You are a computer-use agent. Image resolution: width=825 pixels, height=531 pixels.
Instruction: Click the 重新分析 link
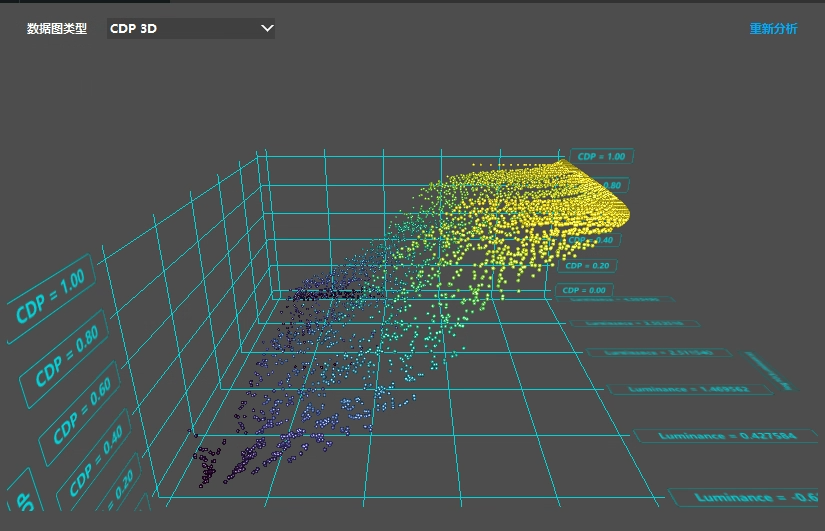point(773,29)
